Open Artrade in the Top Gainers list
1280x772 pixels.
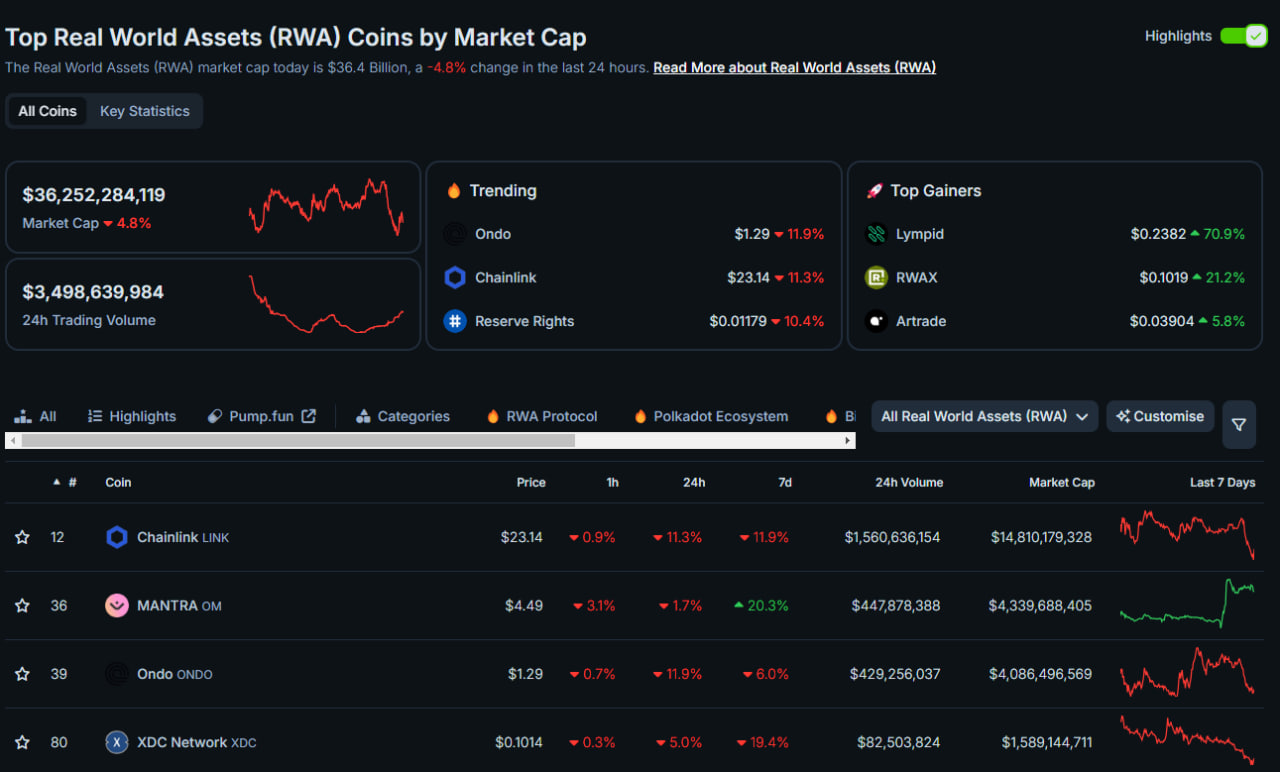pyautogui.click(x=921, y=321)
